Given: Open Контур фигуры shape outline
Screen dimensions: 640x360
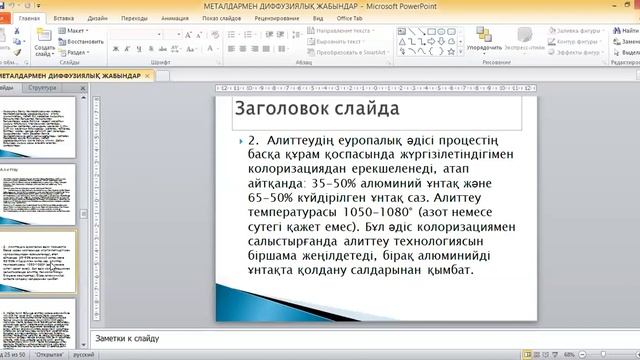Looking at the screenshot, I should [x=575, y=42].
